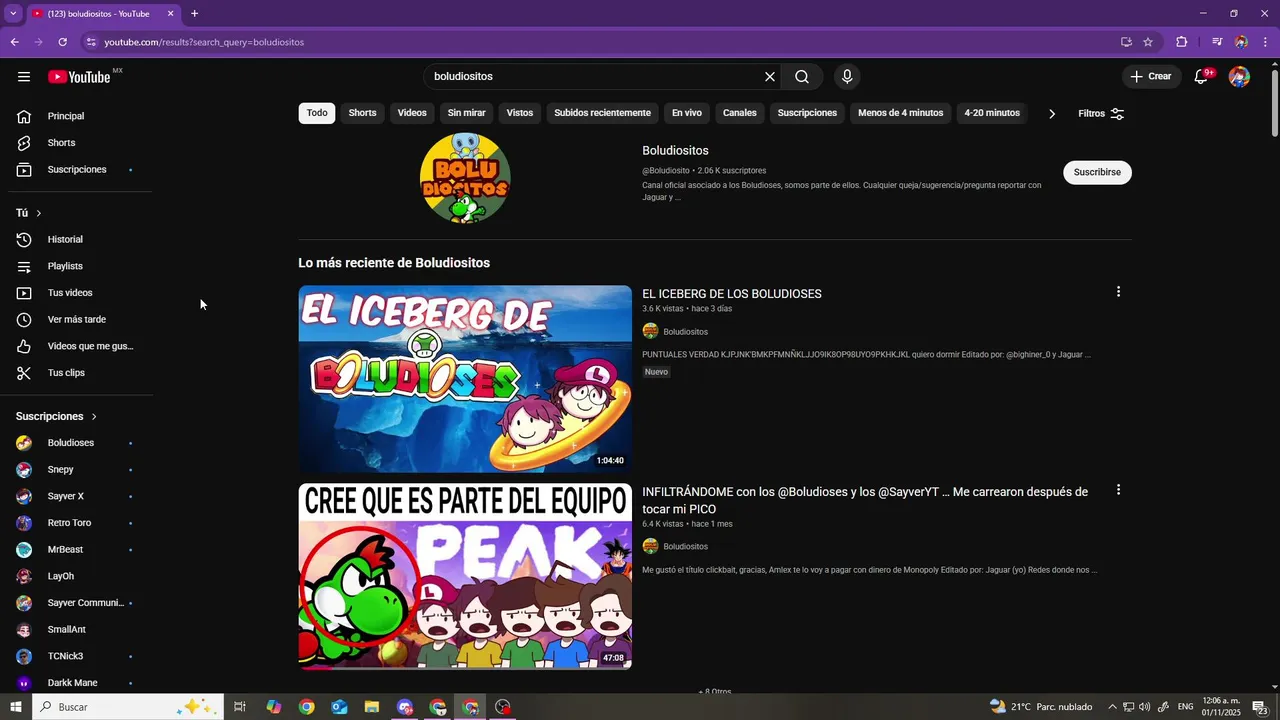1280x720 pixels.
Task: Select the Subidos recientemente filter chip
Action: click(602, 113)
